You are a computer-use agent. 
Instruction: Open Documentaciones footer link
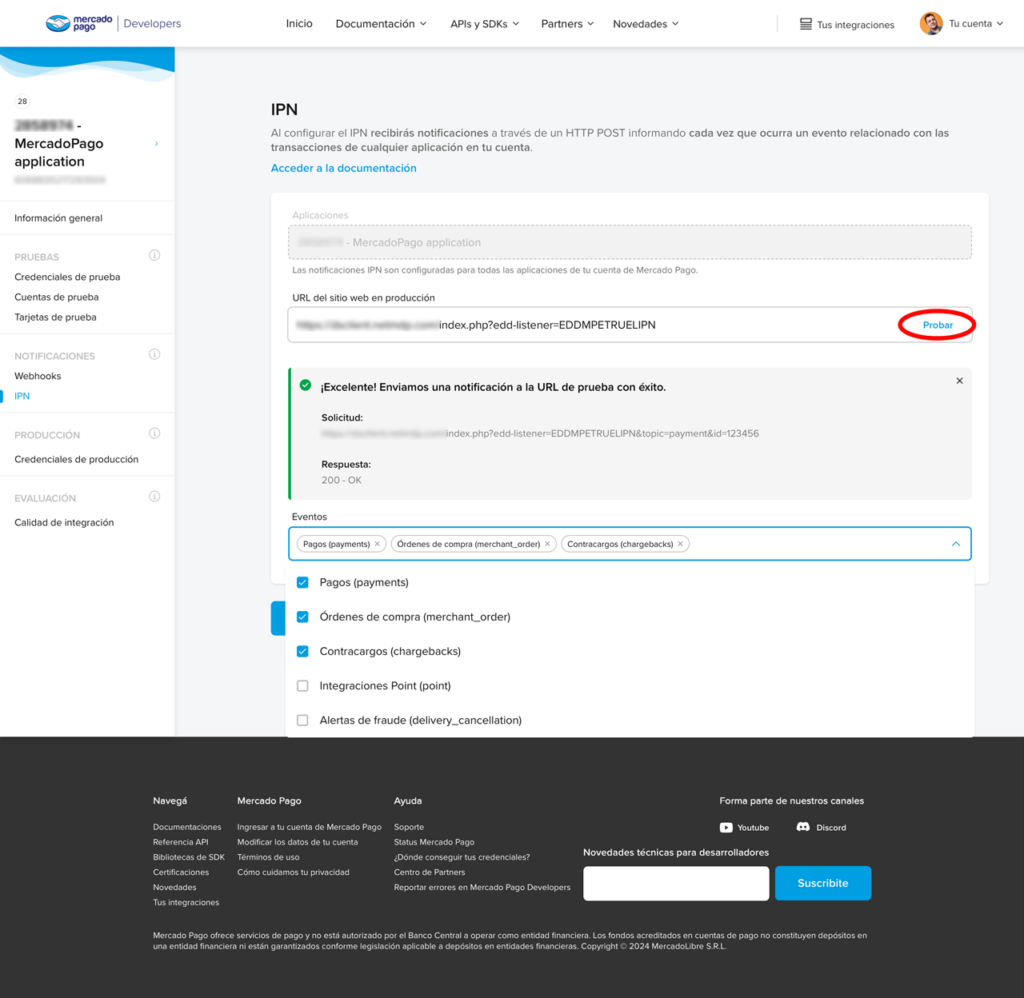[x=187, y=828]
